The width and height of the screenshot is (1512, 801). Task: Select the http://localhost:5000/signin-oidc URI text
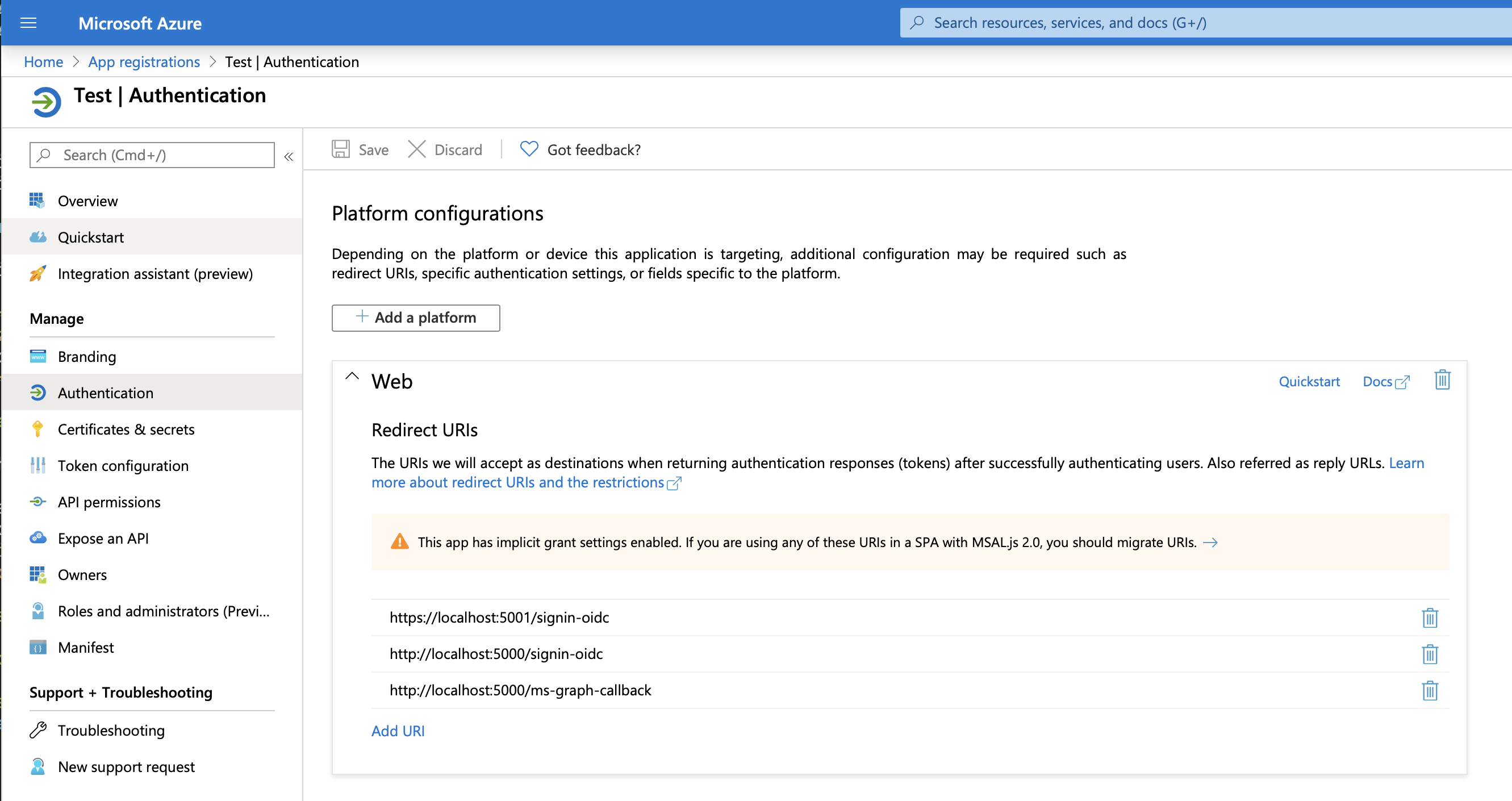click(x=496, y=654)
